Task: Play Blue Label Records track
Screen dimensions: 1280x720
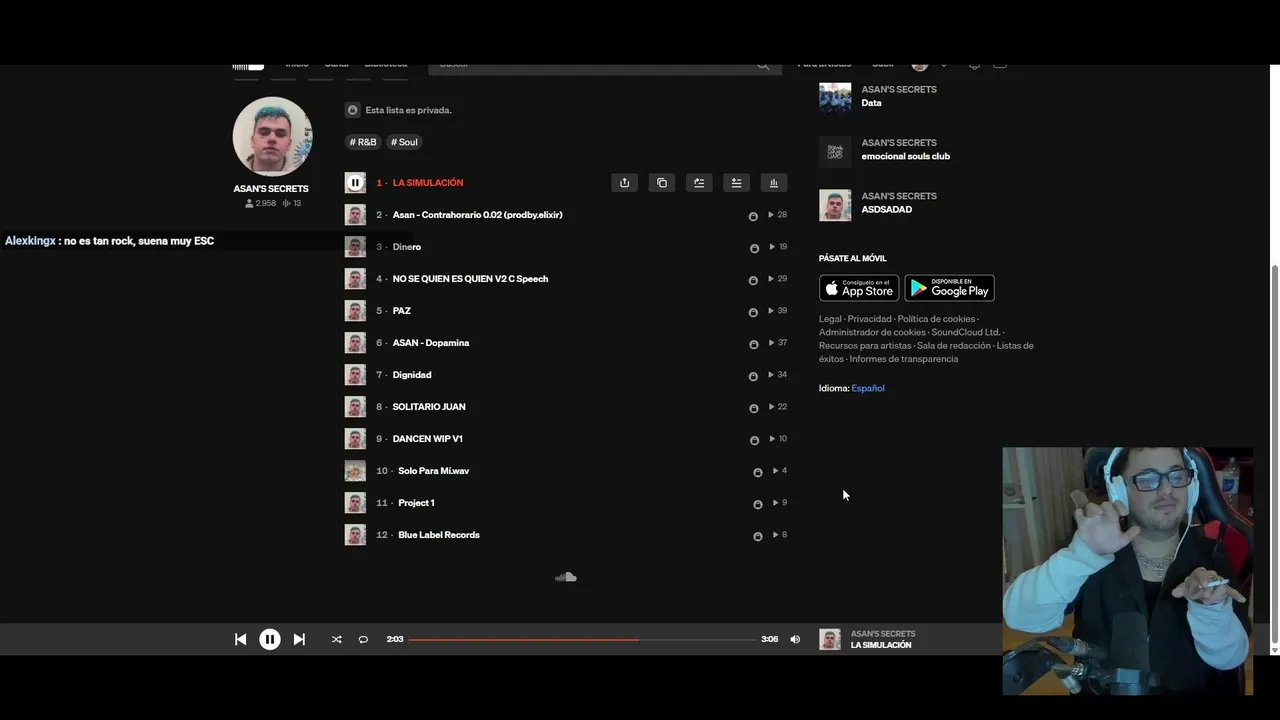Action: tap(439, 535)
